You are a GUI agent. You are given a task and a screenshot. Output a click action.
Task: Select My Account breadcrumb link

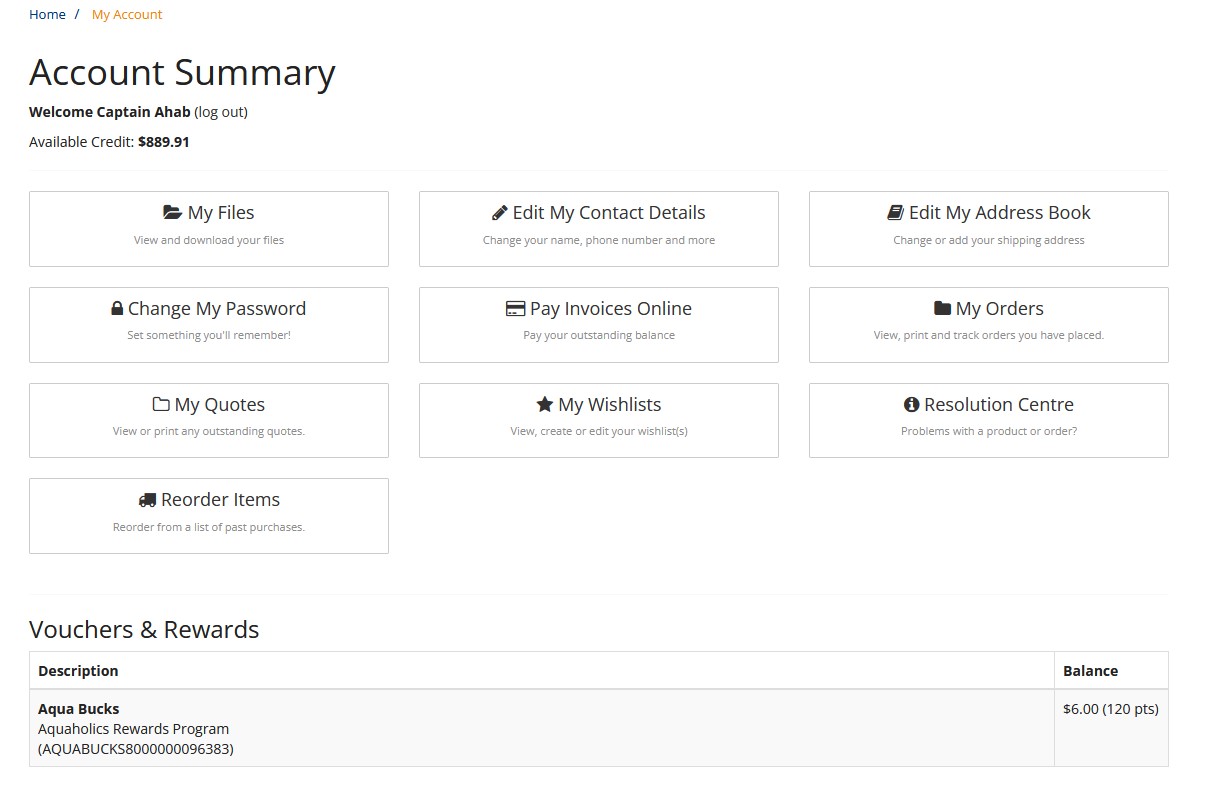click(127, 14)
